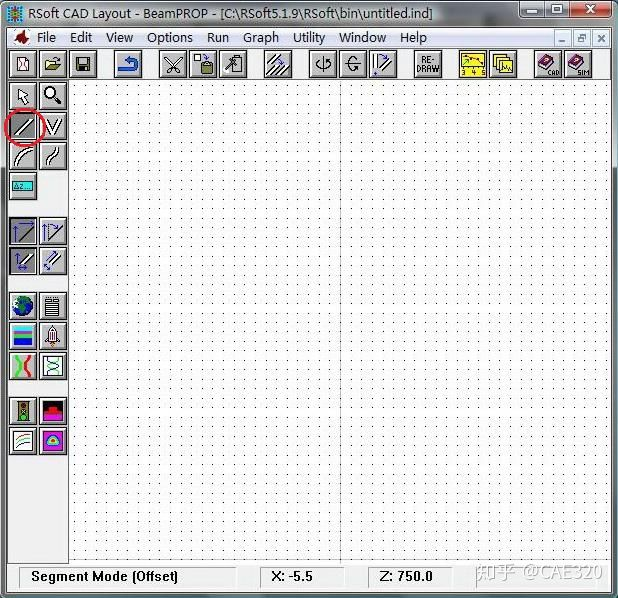Click the New Circuit file icon
Screen dimensions: 618x598
(x=23, y=64)
